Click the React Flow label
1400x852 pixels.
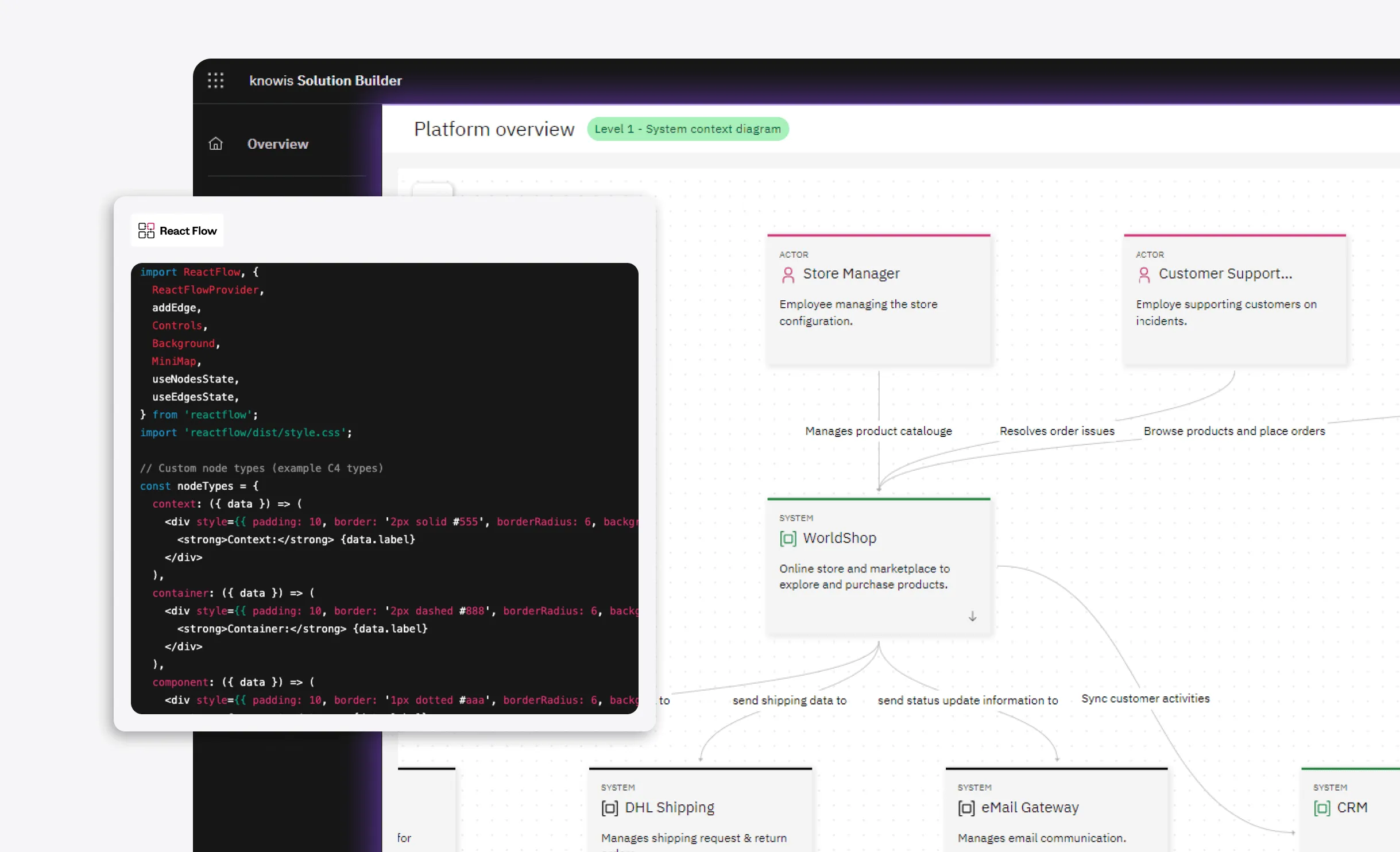188,231
